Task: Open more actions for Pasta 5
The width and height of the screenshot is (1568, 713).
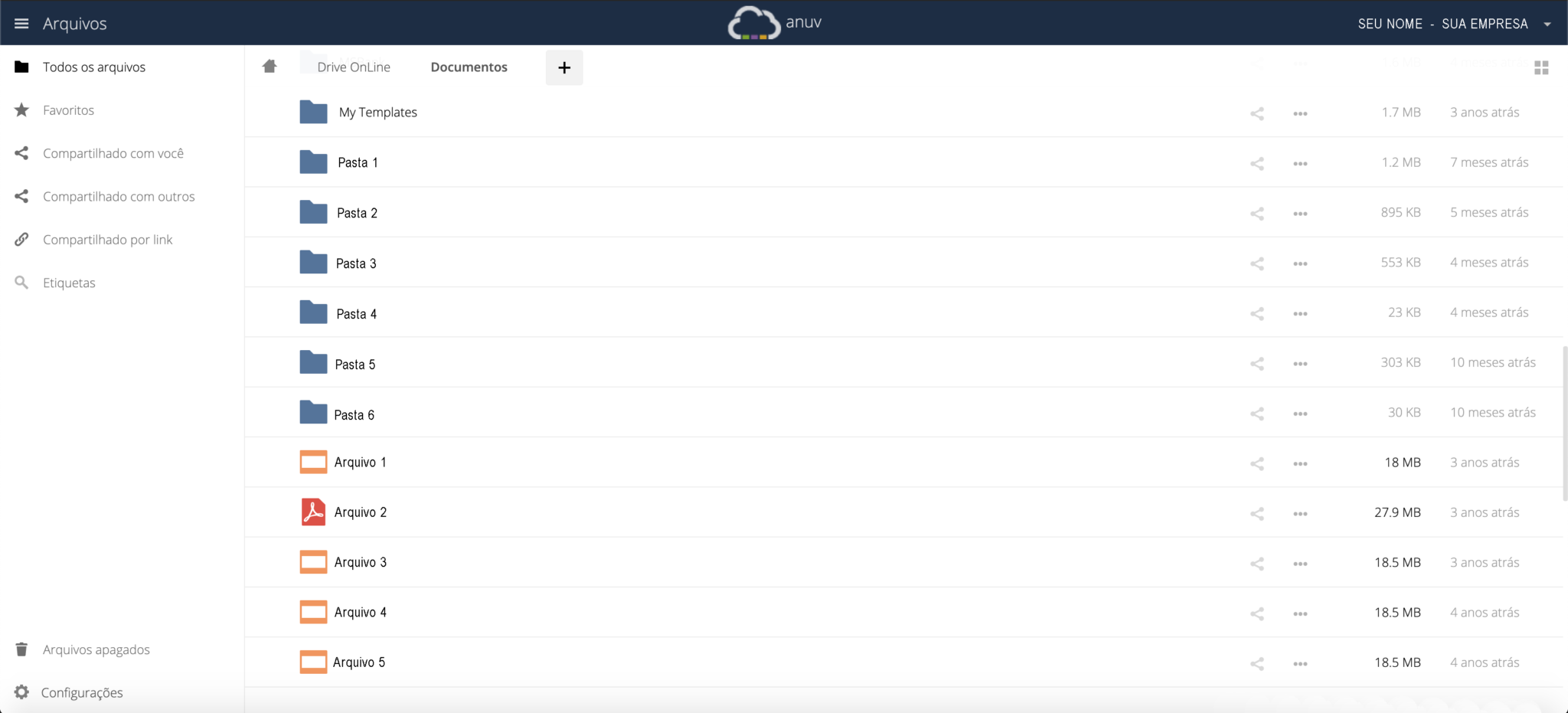Action: 1300,364
